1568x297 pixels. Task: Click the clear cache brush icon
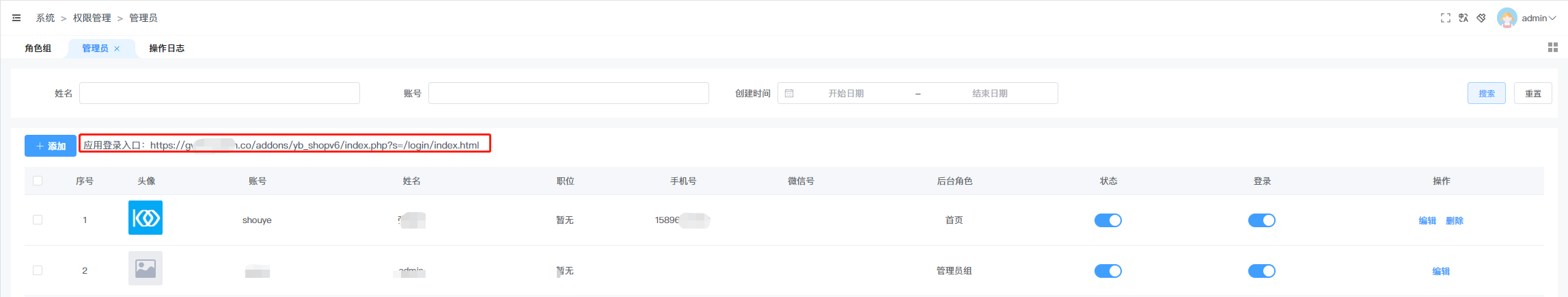click(1481, 18)
